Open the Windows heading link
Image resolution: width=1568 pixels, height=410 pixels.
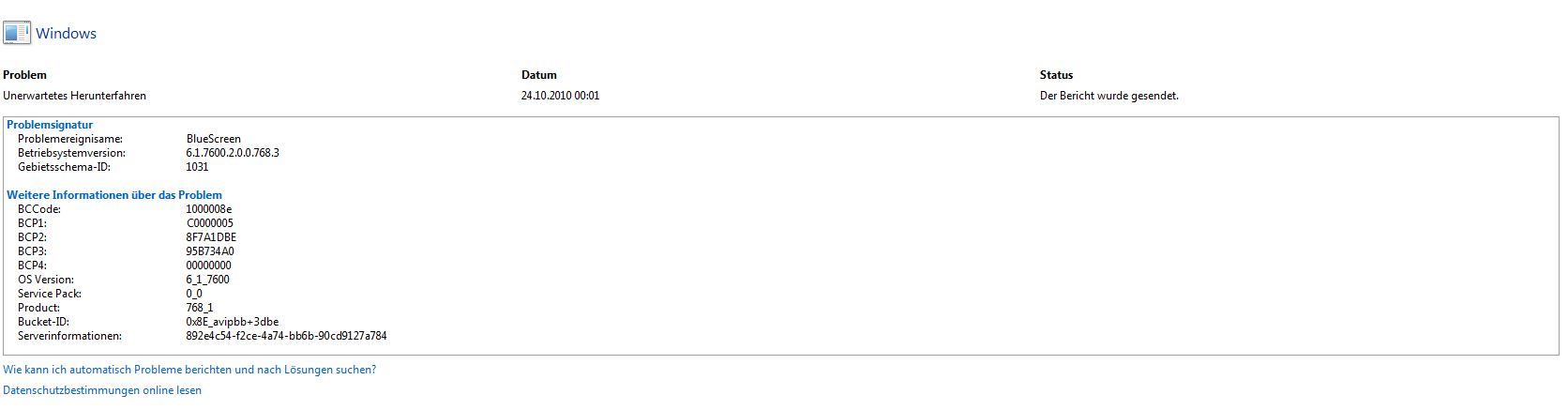click(66, 34)
